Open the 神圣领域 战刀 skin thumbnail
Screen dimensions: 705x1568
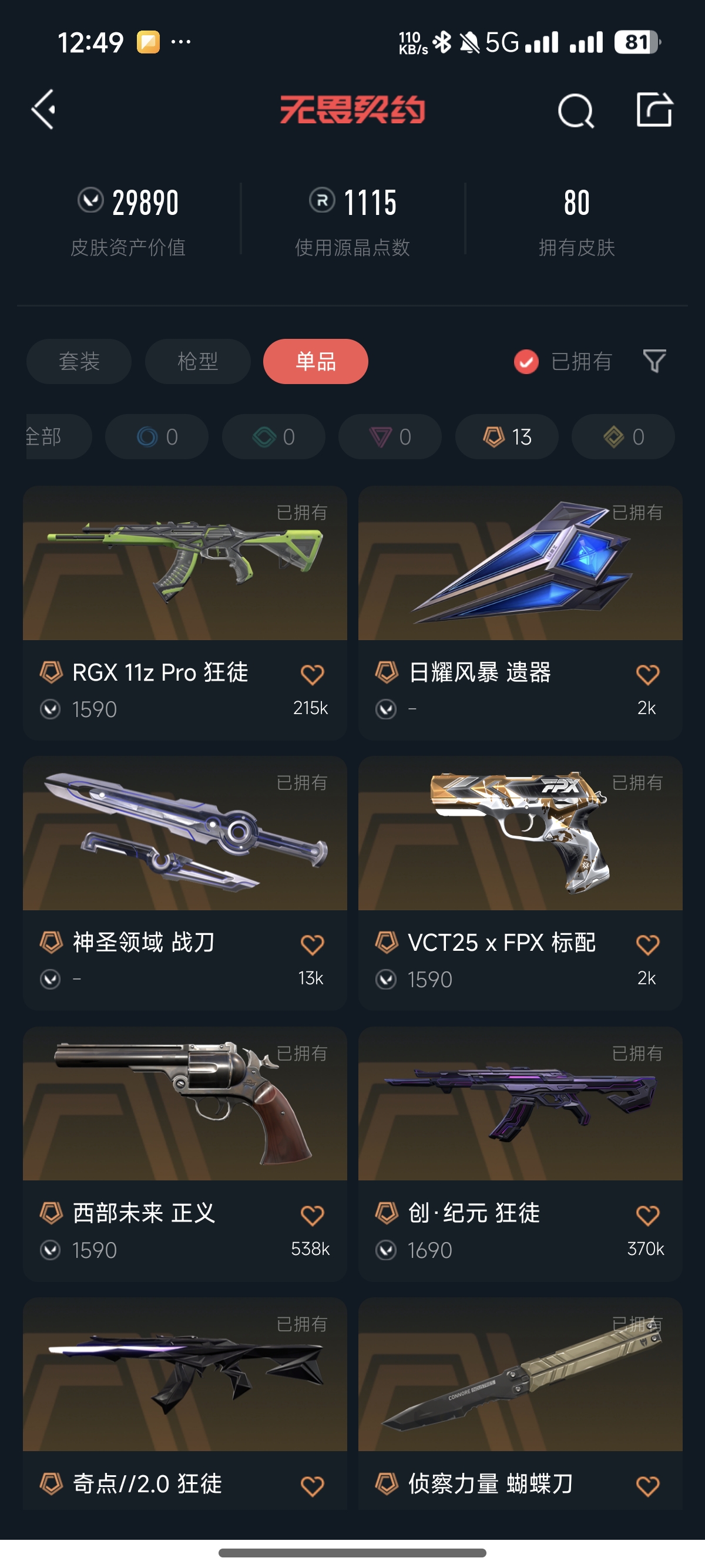[185, 833]
